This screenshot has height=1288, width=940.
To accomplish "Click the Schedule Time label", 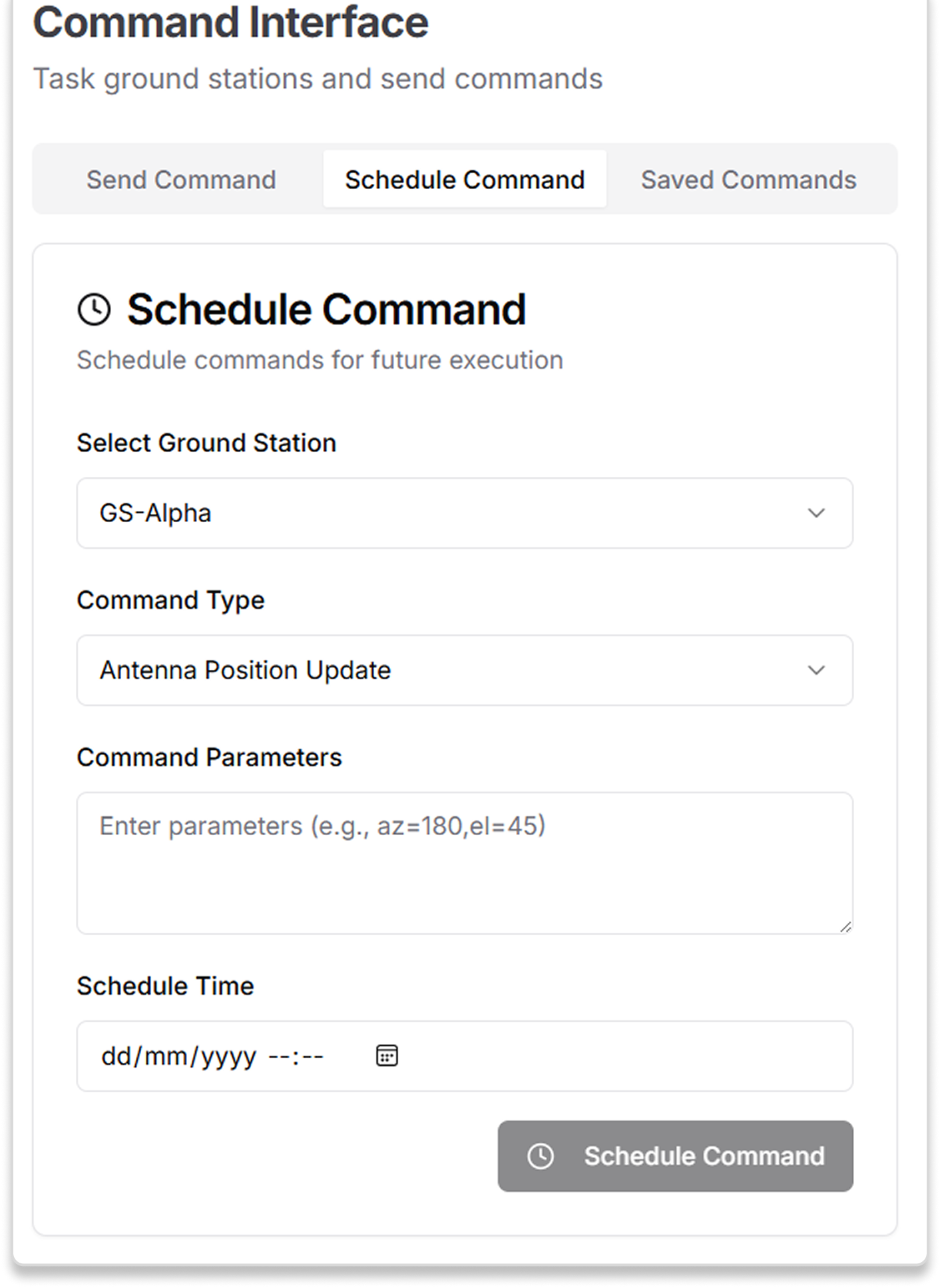I will (165, 986).
